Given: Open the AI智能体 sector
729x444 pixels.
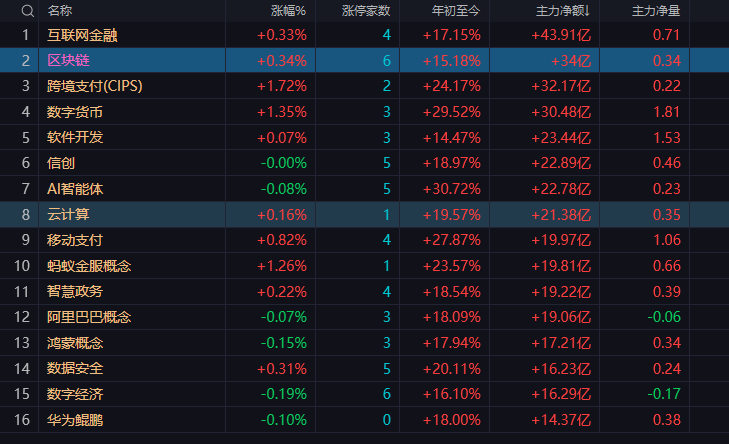Looking at the screenshot, I should 75,189.
